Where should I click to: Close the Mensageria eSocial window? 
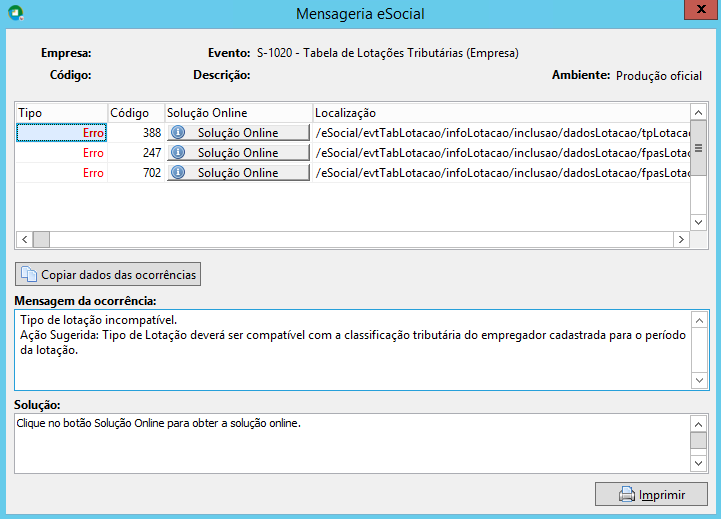700,9
